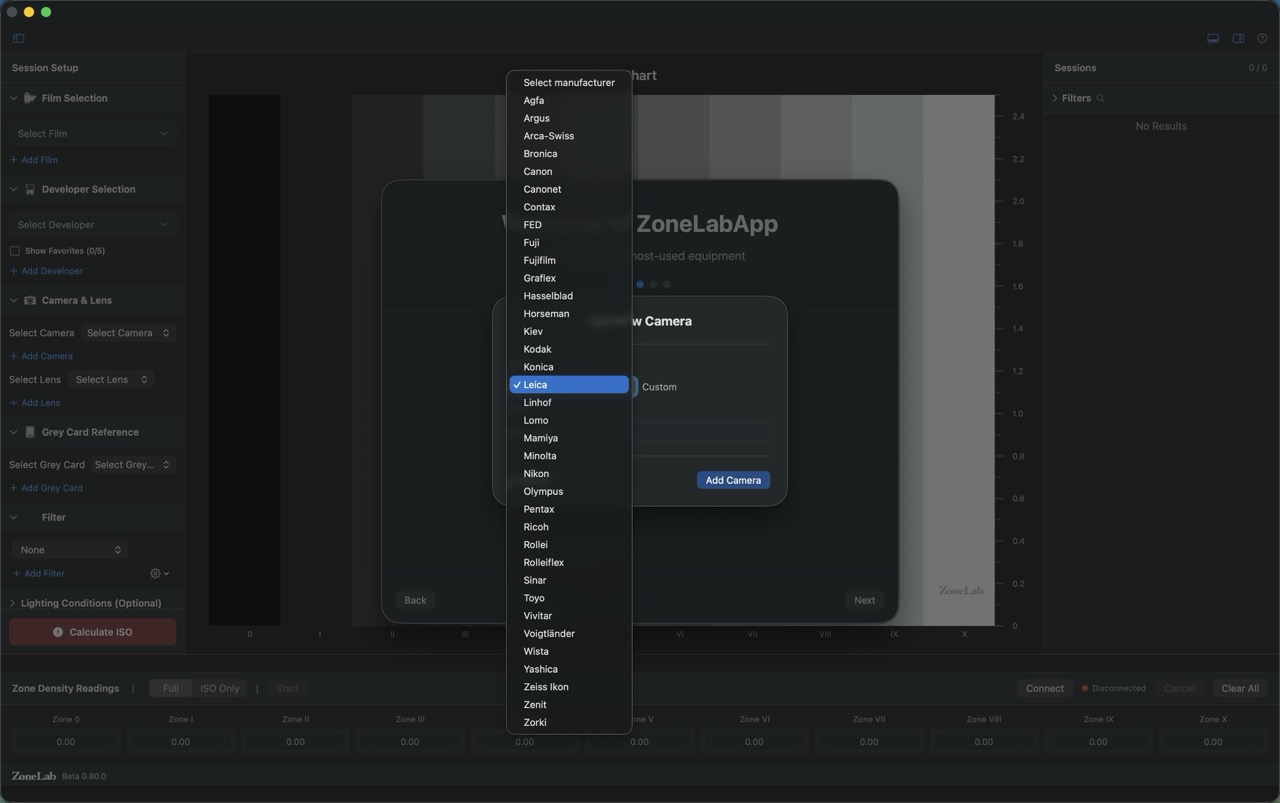The height and width of the screenshot is (803, 1280).
Task: Select the checked Leica menu entry
Action: point(569,385)
